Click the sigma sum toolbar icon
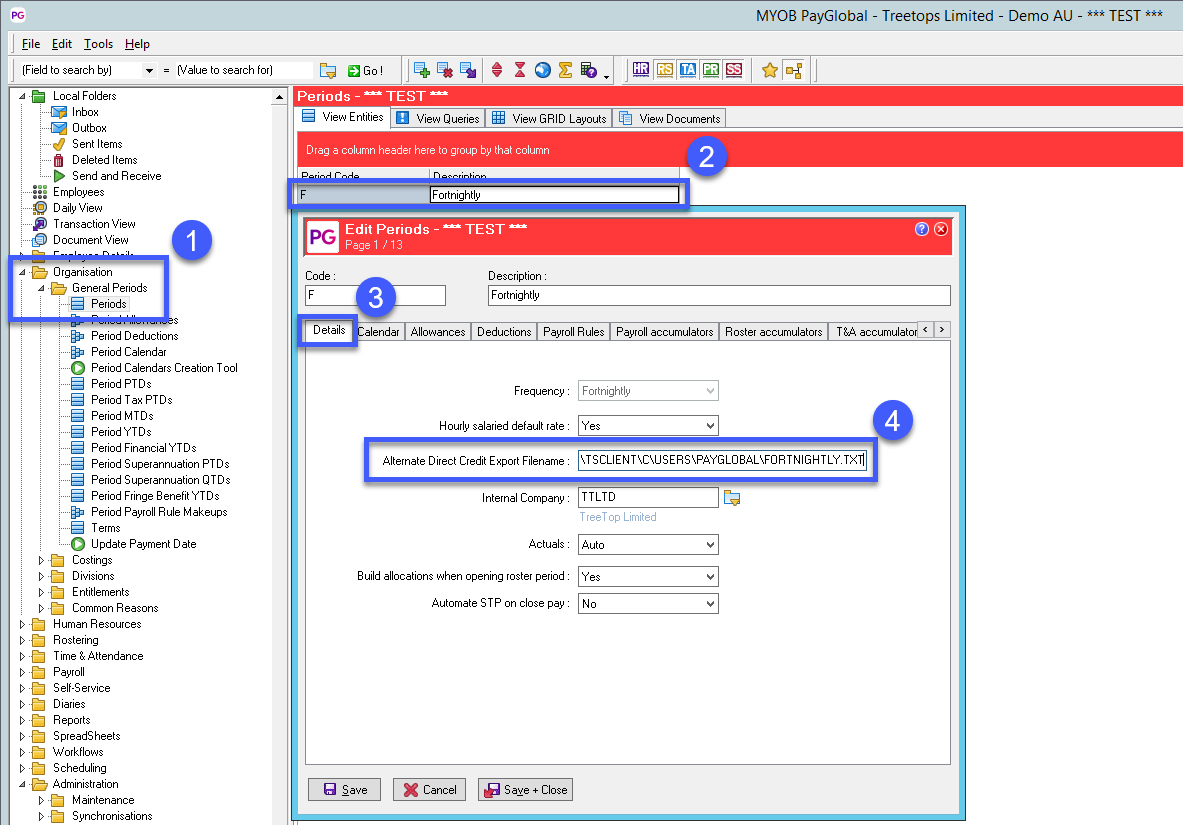 point(565,70)
